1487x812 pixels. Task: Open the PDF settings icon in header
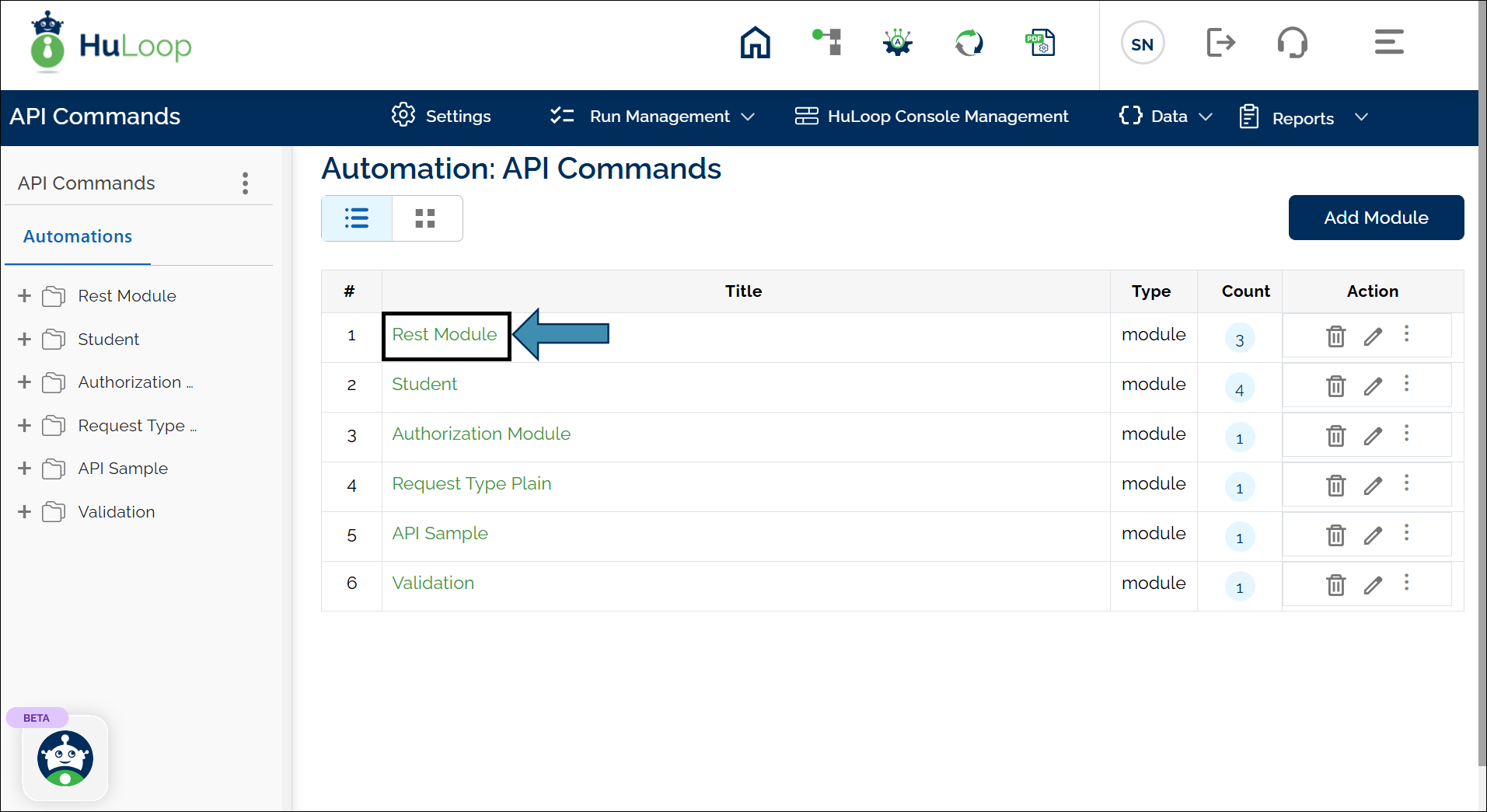tap(1040, 43)
